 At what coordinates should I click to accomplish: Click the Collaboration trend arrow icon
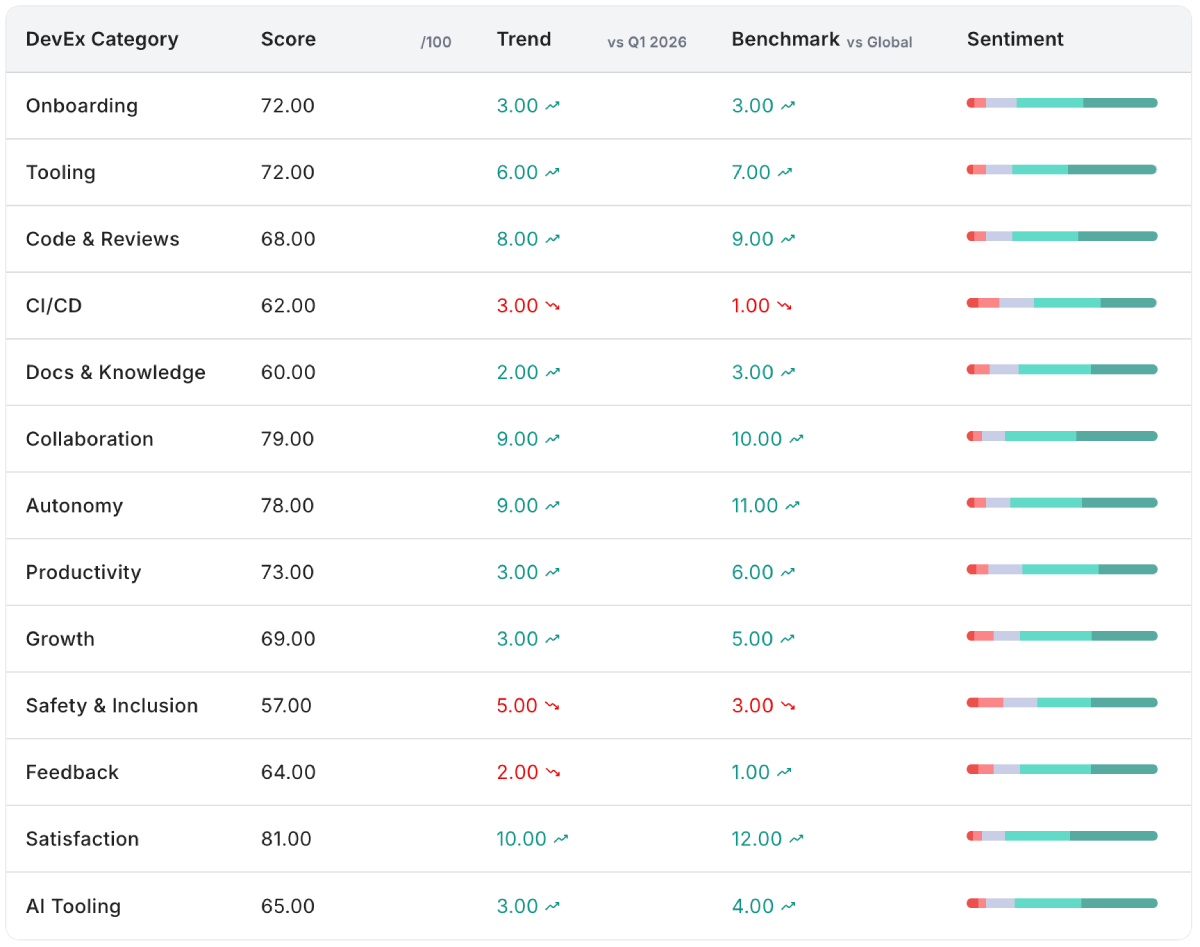click(553, 439)
